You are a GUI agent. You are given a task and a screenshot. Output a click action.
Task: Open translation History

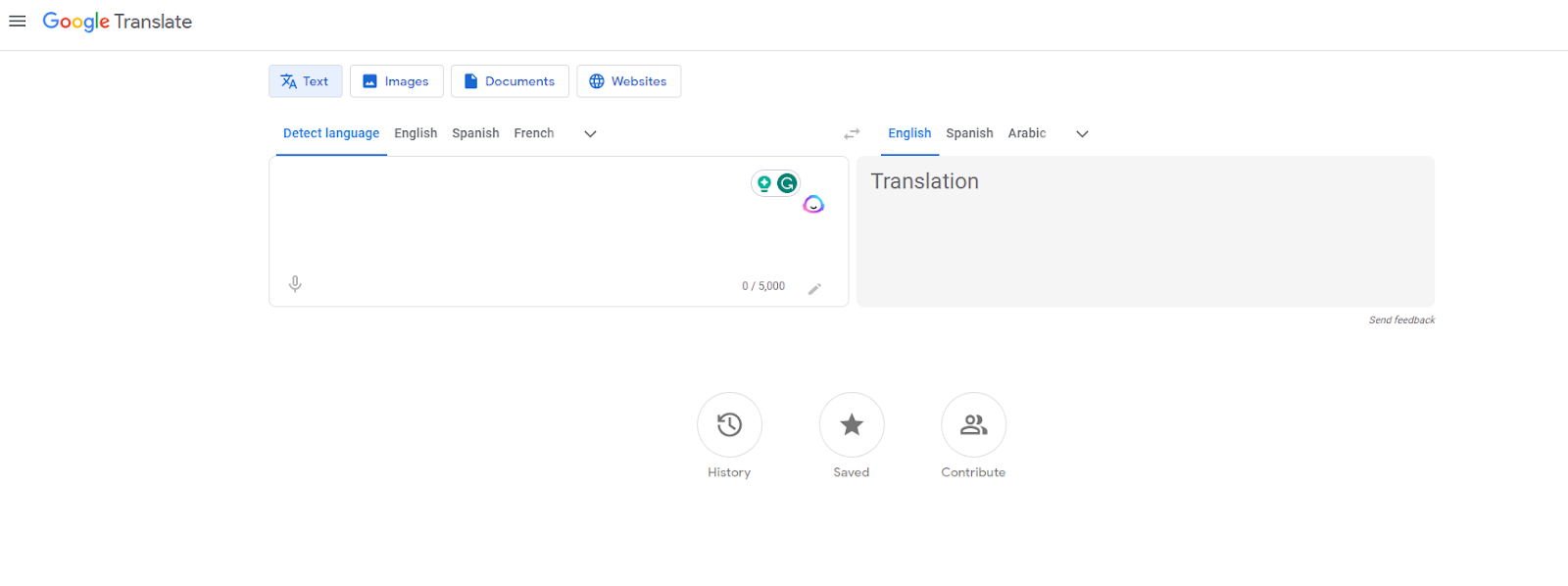click(729, 424)
